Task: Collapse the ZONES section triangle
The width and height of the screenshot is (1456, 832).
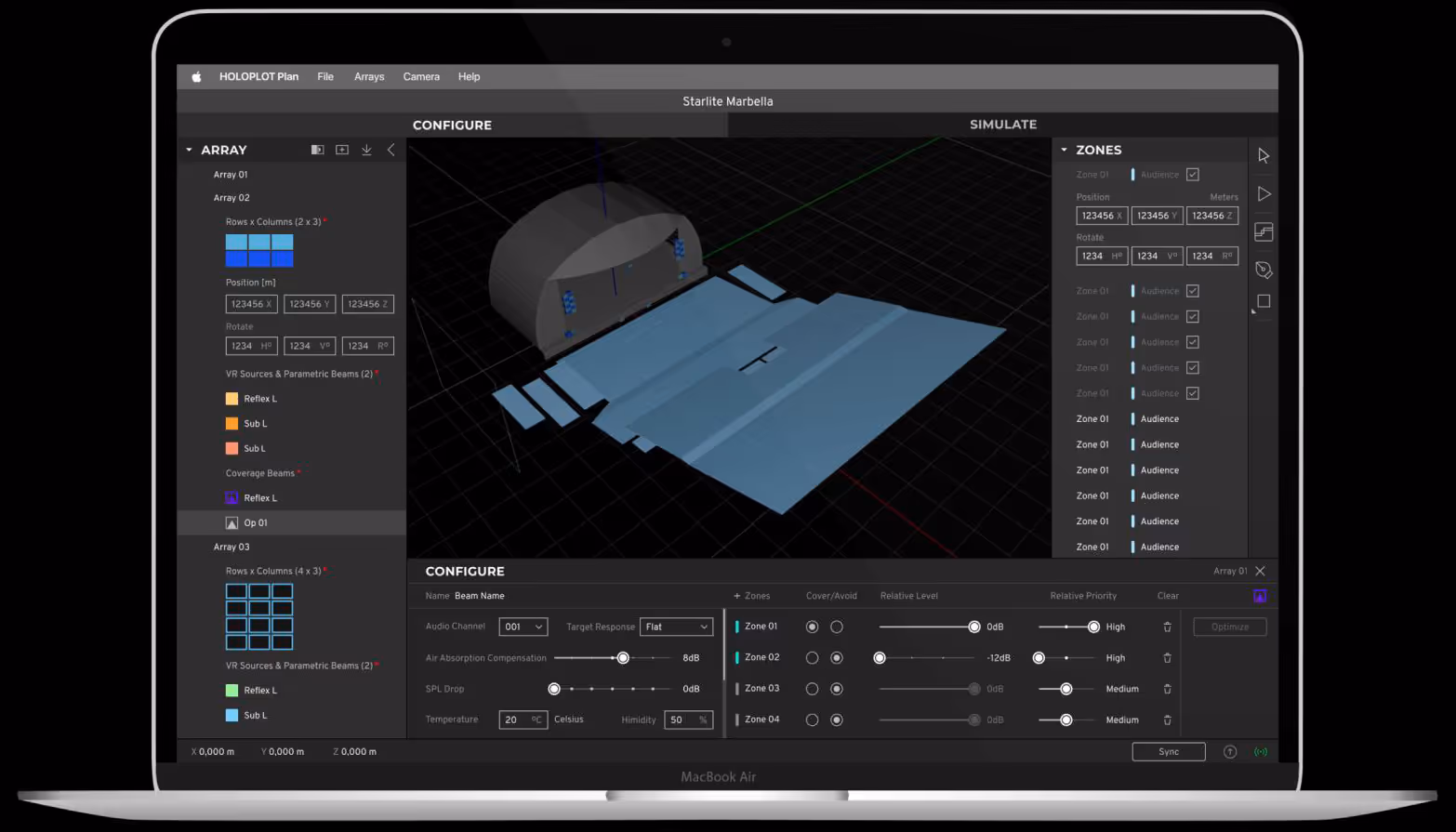Action: point(1064,150)
